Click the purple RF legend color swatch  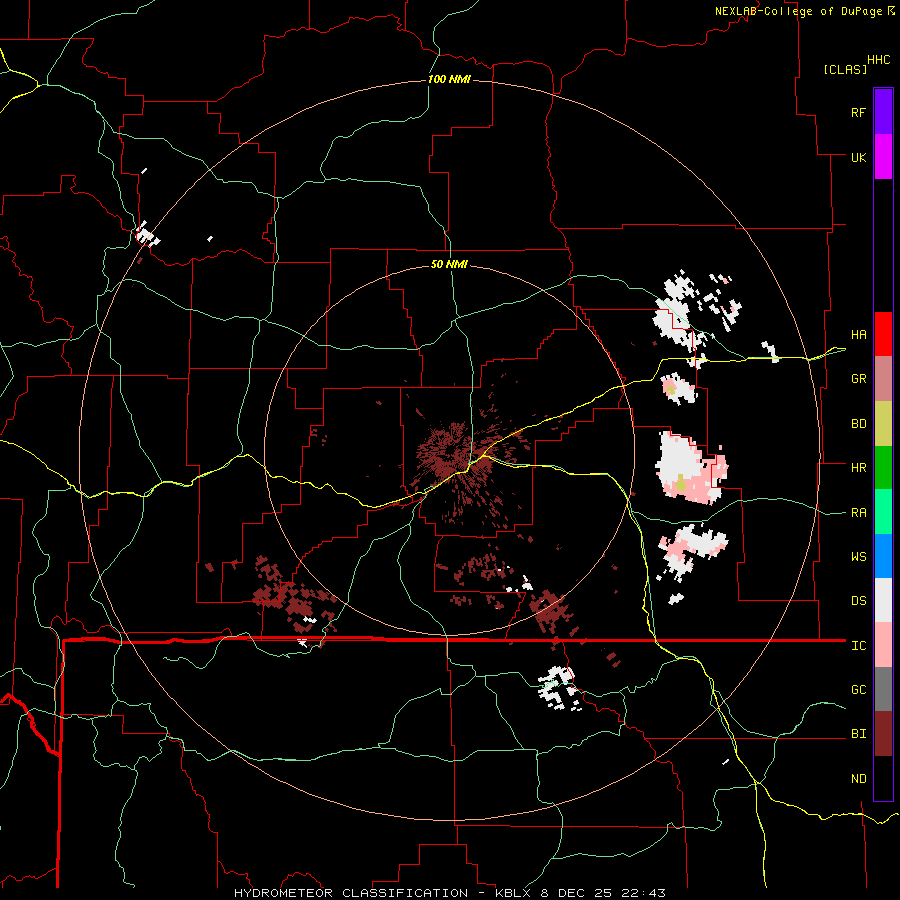tap(883, 112)
